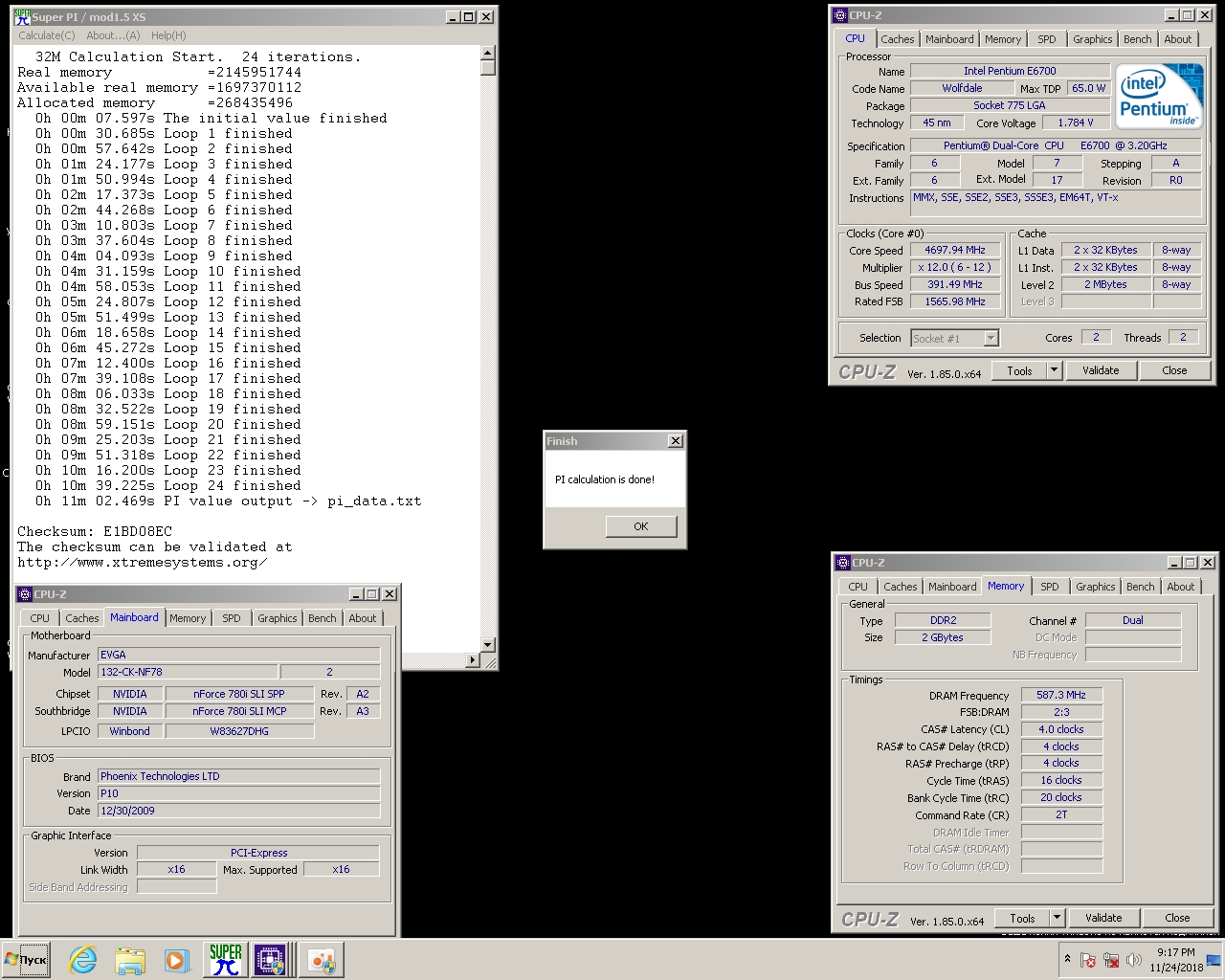Image resolution: width=1225 pixels, height=980 pixels.
Task: Switch to CPU tab in Memory CPU-Z window
Action: coord(858,587)
